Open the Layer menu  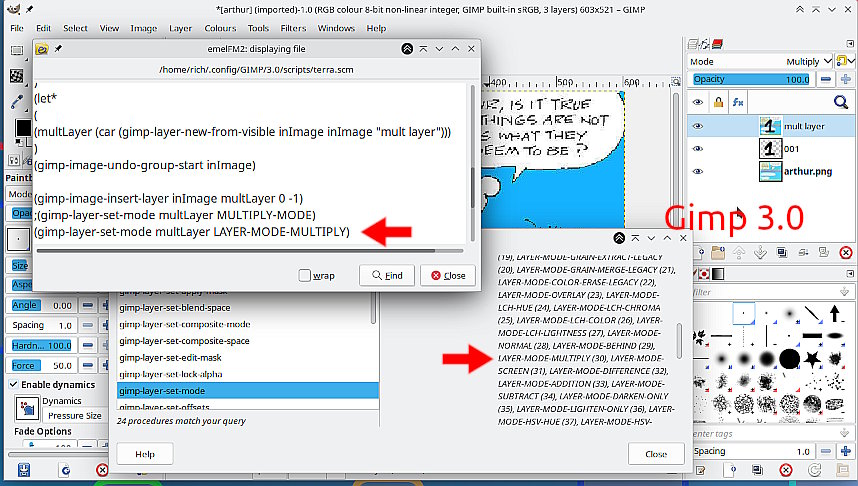point(180,28)
